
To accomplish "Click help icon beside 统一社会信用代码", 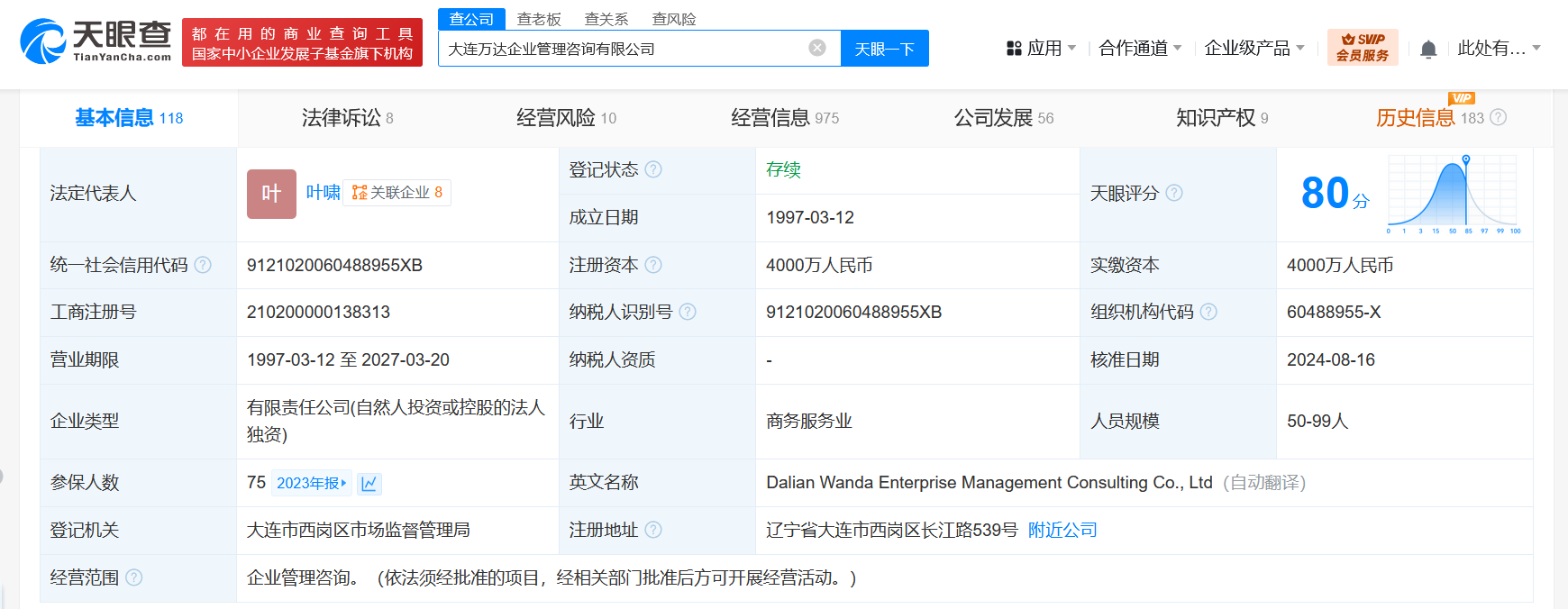I will [203, 265].
